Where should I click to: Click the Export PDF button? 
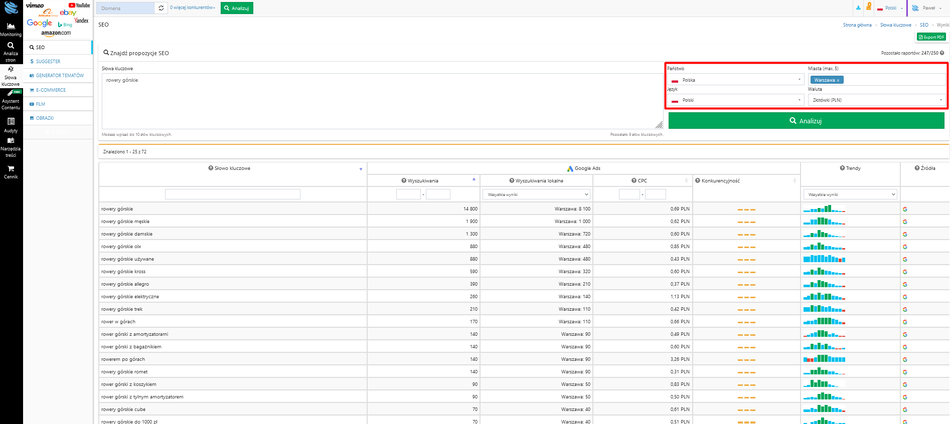click(x=931, y=36)
